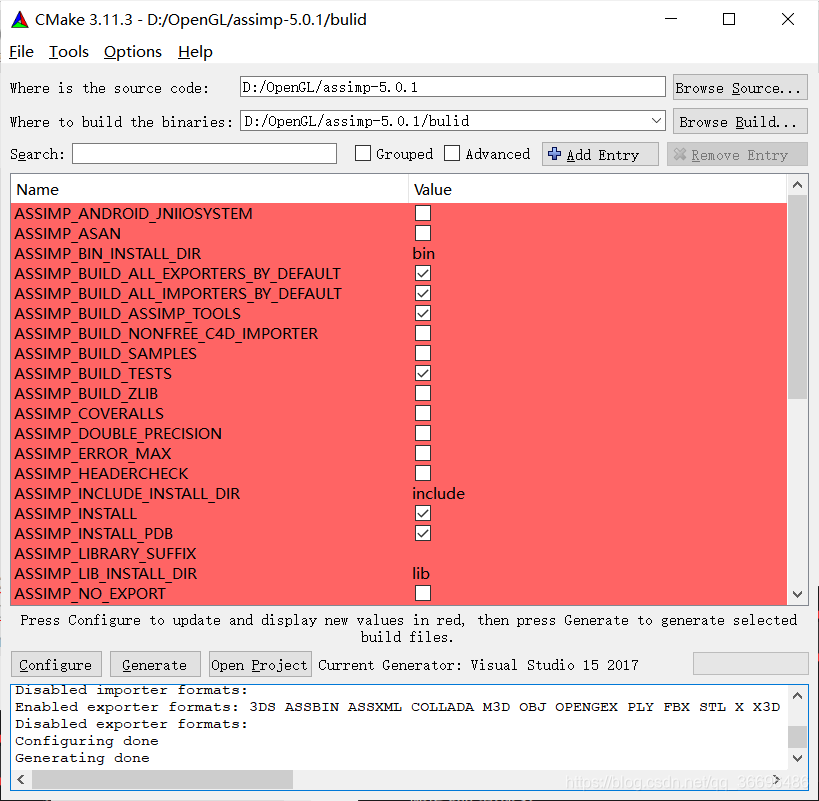Screen dimensions: 819x801
Task: Toggle ASSIMP_ANDROID_JNIIOSYSTEM checkbox
Action: point(423,213)
